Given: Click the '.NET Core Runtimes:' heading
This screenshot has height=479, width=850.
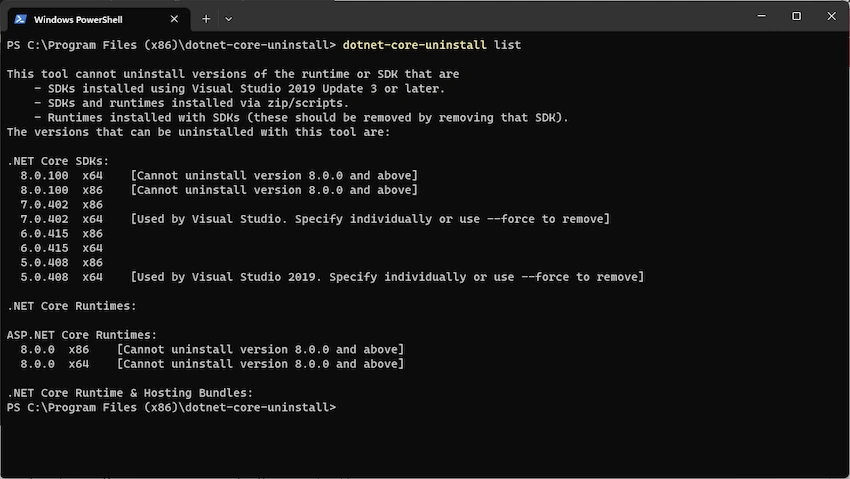Looking at the screenshot, I should (72, 306).
